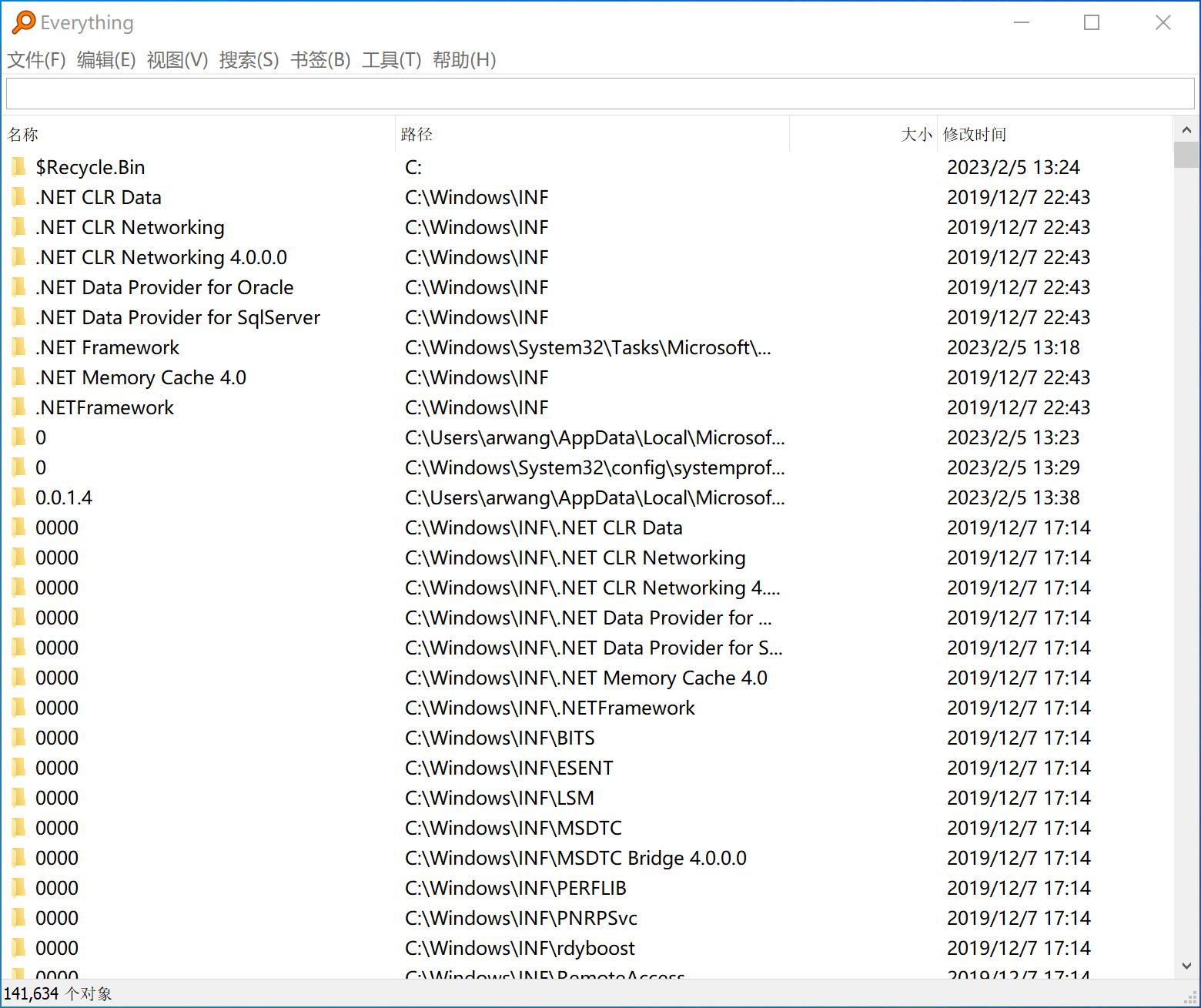Click folder icon of 0000 in INF\.NET CLR Data
Viewport: 1201px width, 1008px height.
tap(19, 527)
